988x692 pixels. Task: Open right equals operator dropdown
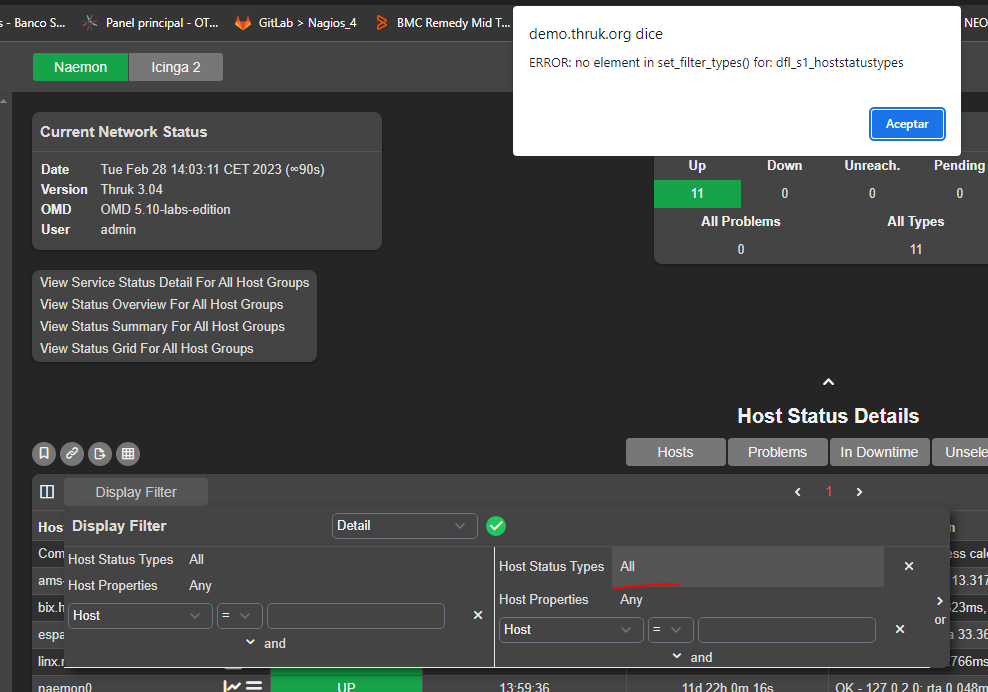pyautogui.click(x=671, y=630)
